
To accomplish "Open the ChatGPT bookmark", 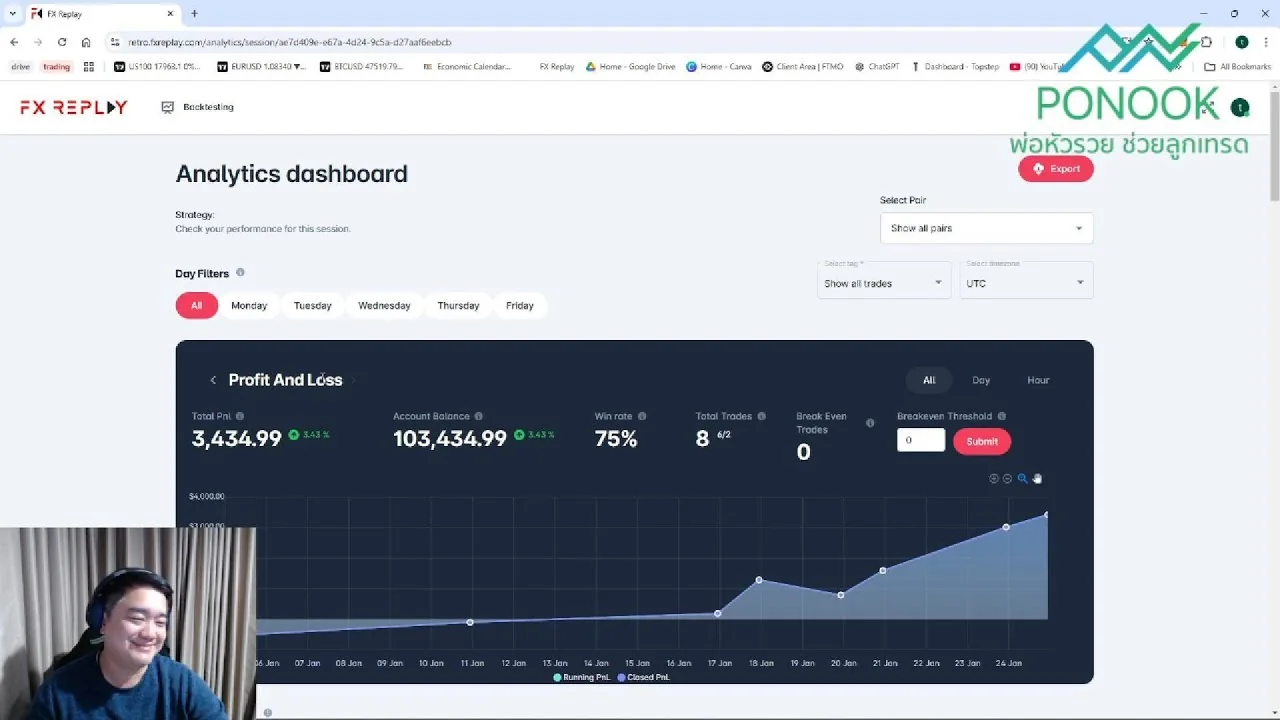I will (877, 67).
